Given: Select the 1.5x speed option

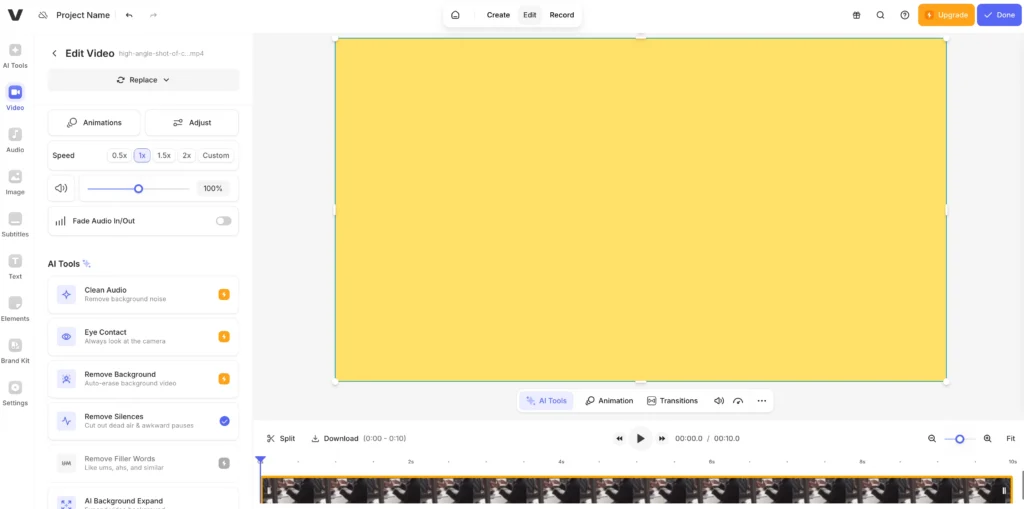Looking at the screenshot, I should click(164, 156).
